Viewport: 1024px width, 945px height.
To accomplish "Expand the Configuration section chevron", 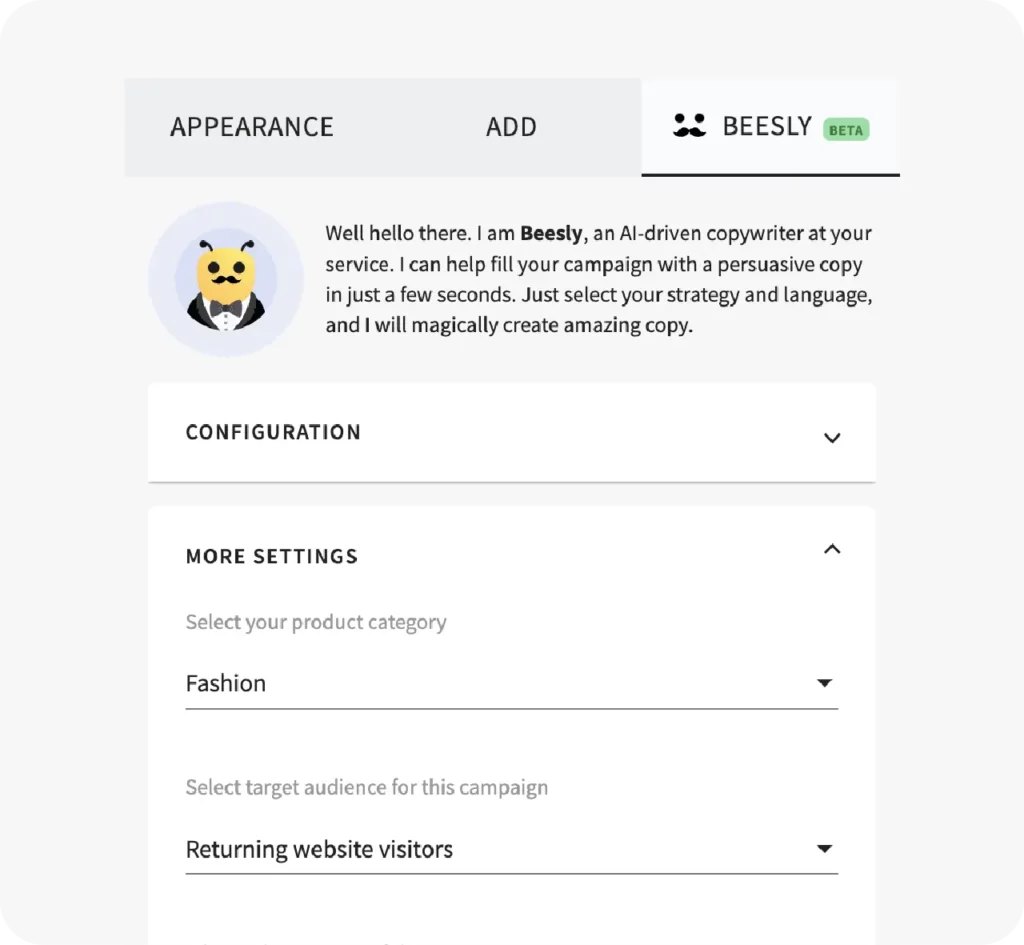I will tap(832, 438).
